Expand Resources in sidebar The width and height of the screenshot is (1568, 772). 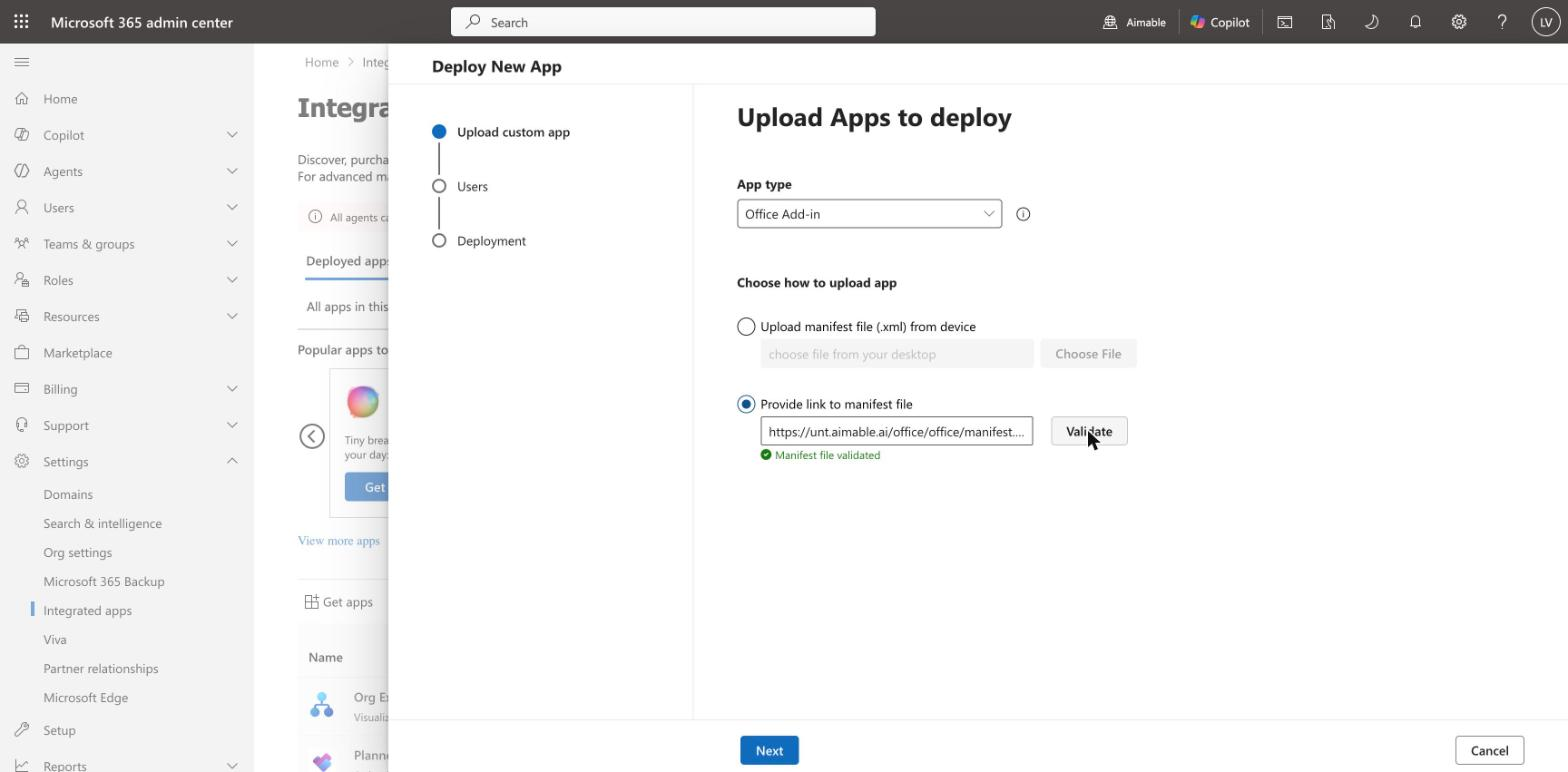pos(232,316)
